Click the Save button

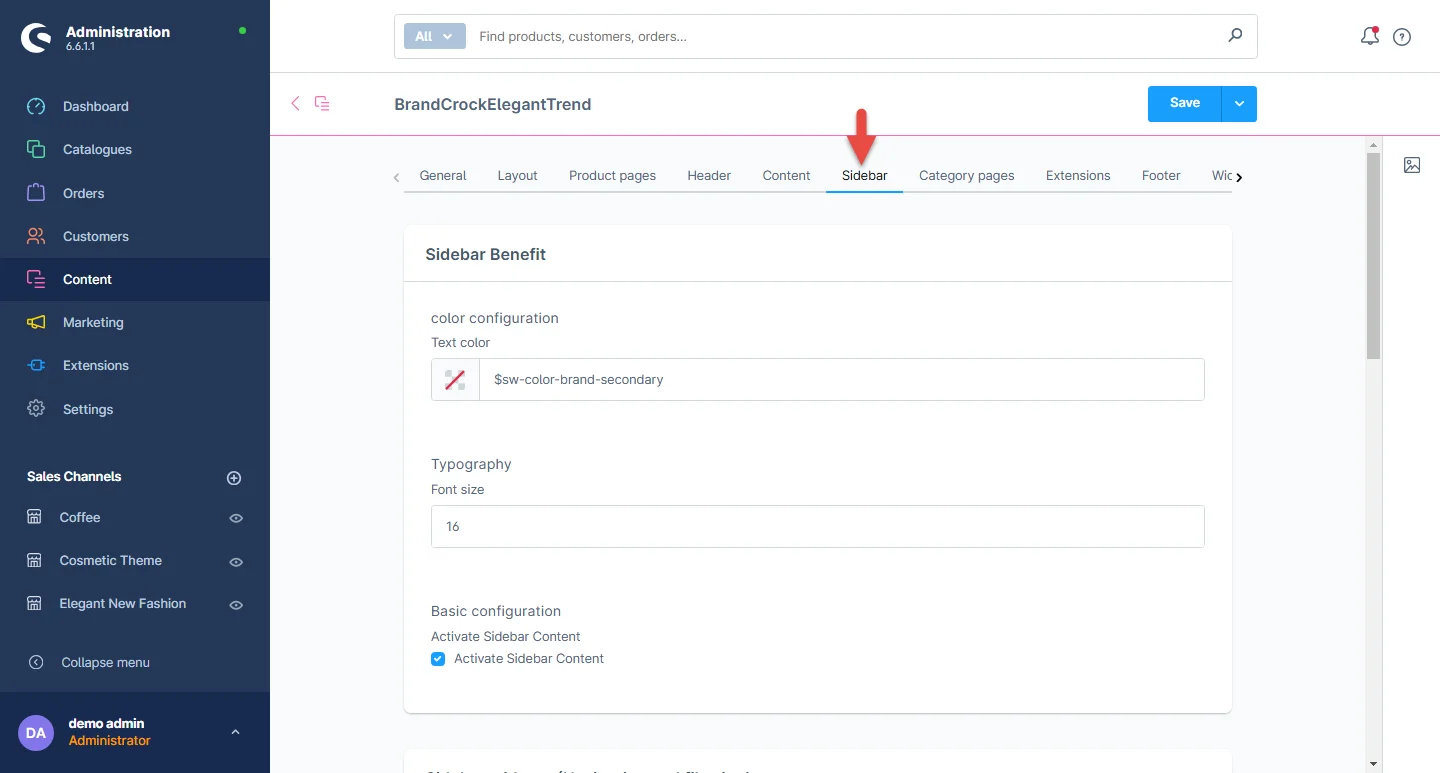click(x=1184, y=103)
